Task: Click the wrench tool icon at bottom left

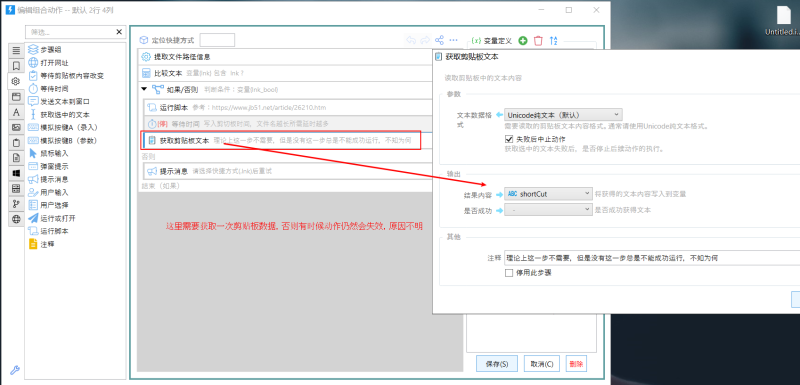Action: coord(15,370)
